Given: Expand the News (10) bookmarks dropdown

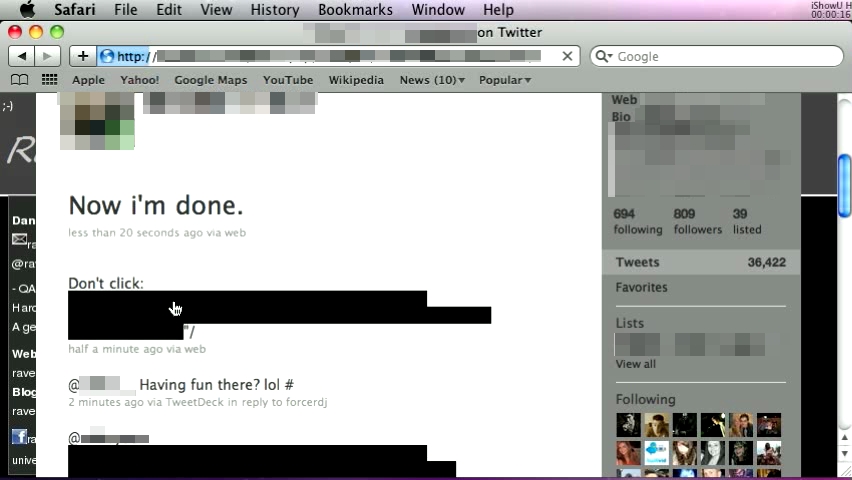Looking at the screenshot, I should (x=432, y=80).
